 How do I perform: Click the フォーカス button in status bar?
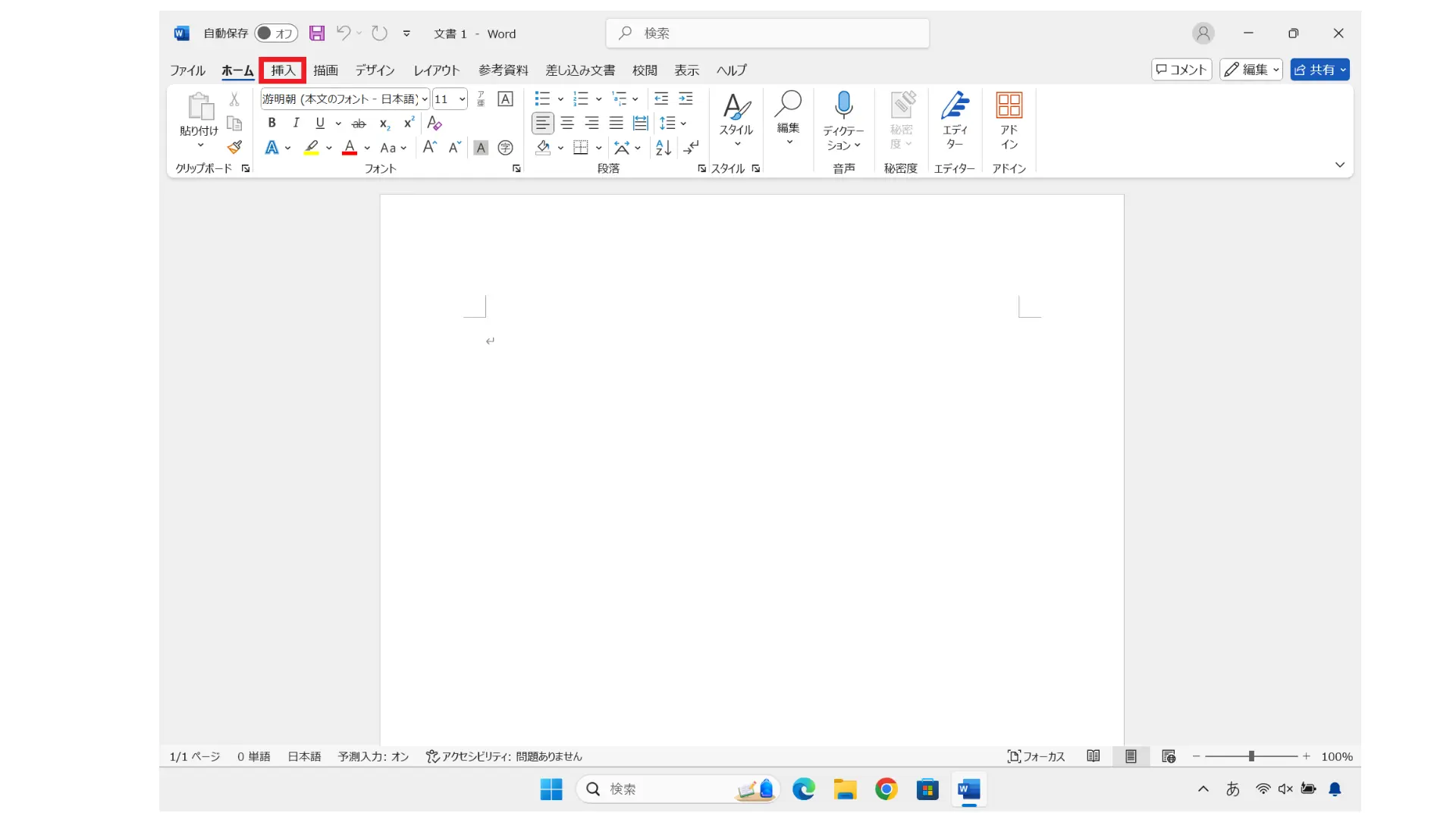1036,756
